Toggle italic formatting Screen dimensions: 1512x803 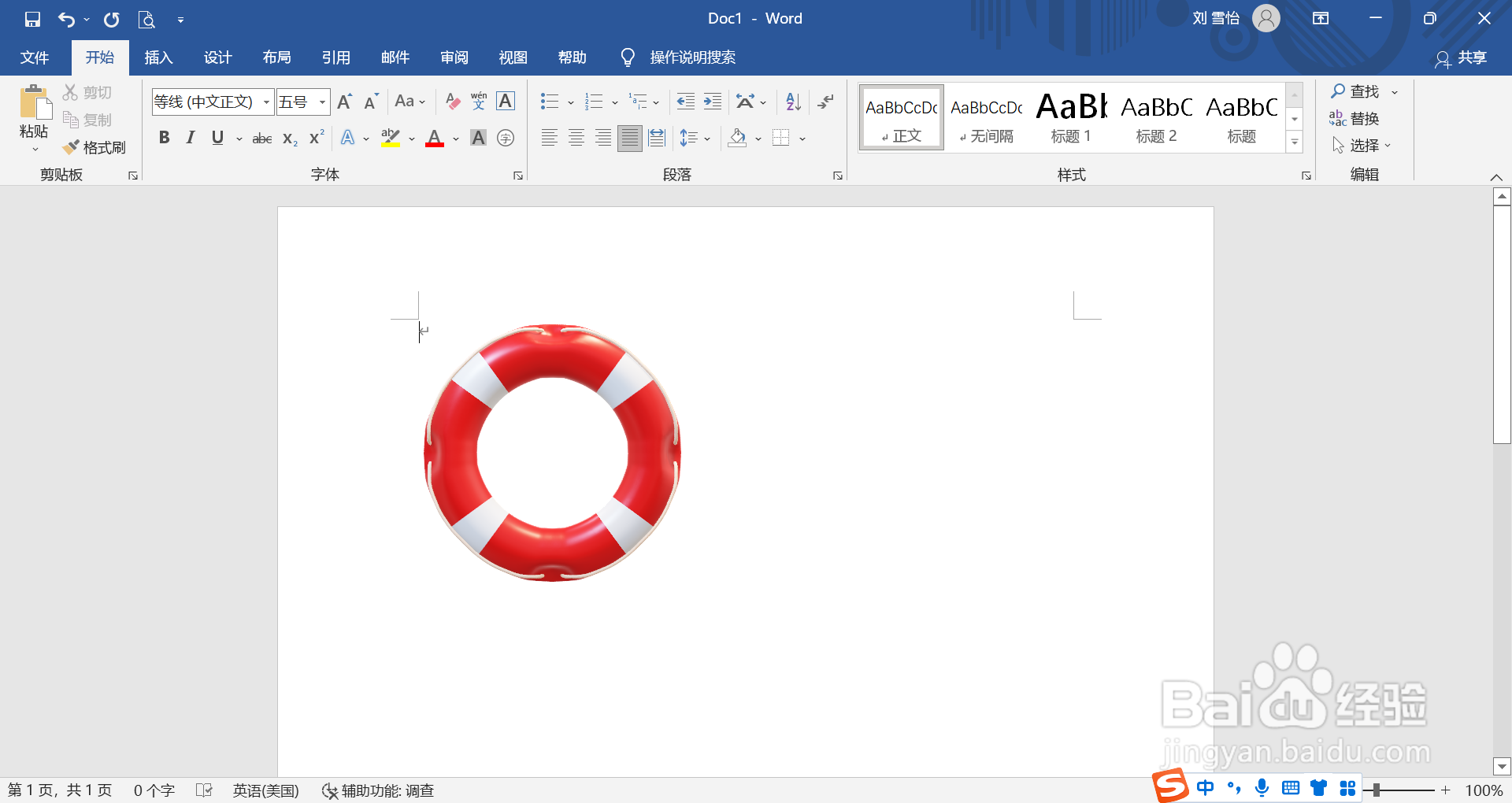pos(189,137)
